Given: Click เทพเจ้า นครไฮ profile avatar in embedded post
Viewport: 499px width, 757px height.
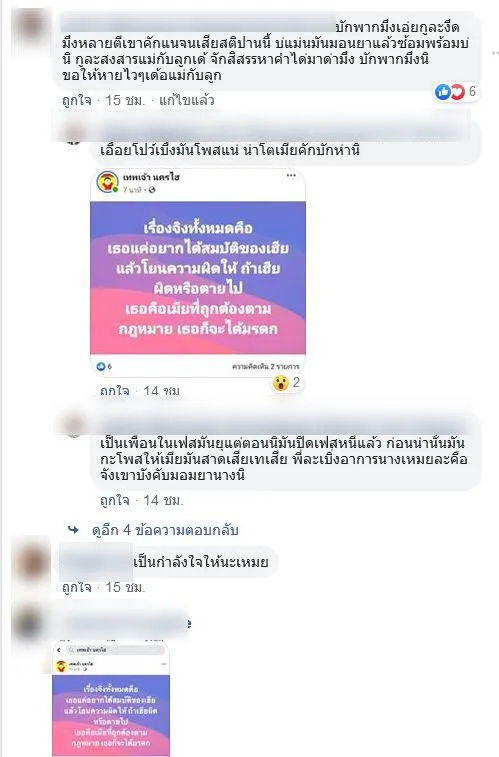Looking at the screenshot, I should tap(108, 182).
